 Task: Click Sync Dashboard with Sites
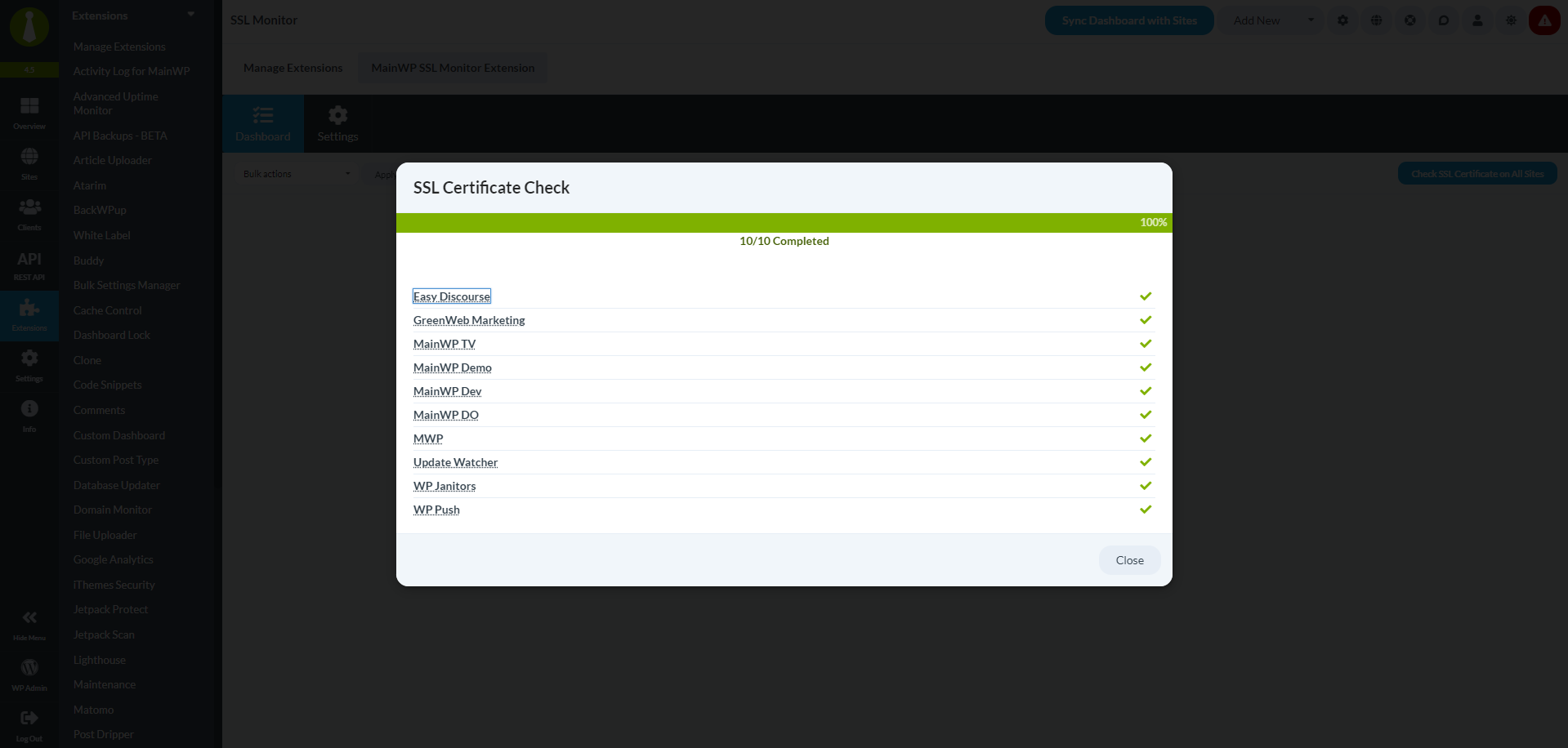pyautogui.click(x=1129, y=20)
